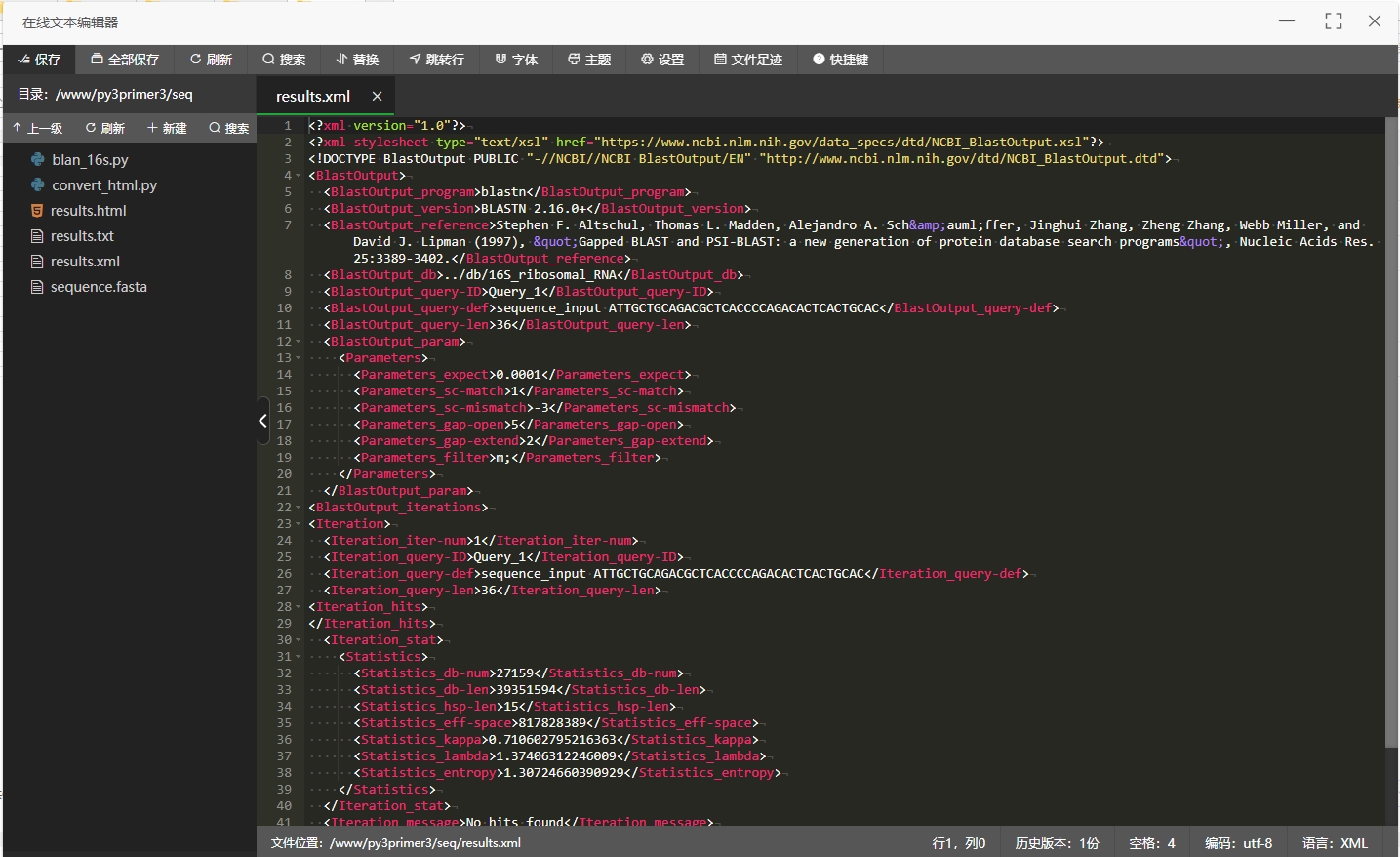Open Jump to line (跳转行)

click(x=436, y=60)
